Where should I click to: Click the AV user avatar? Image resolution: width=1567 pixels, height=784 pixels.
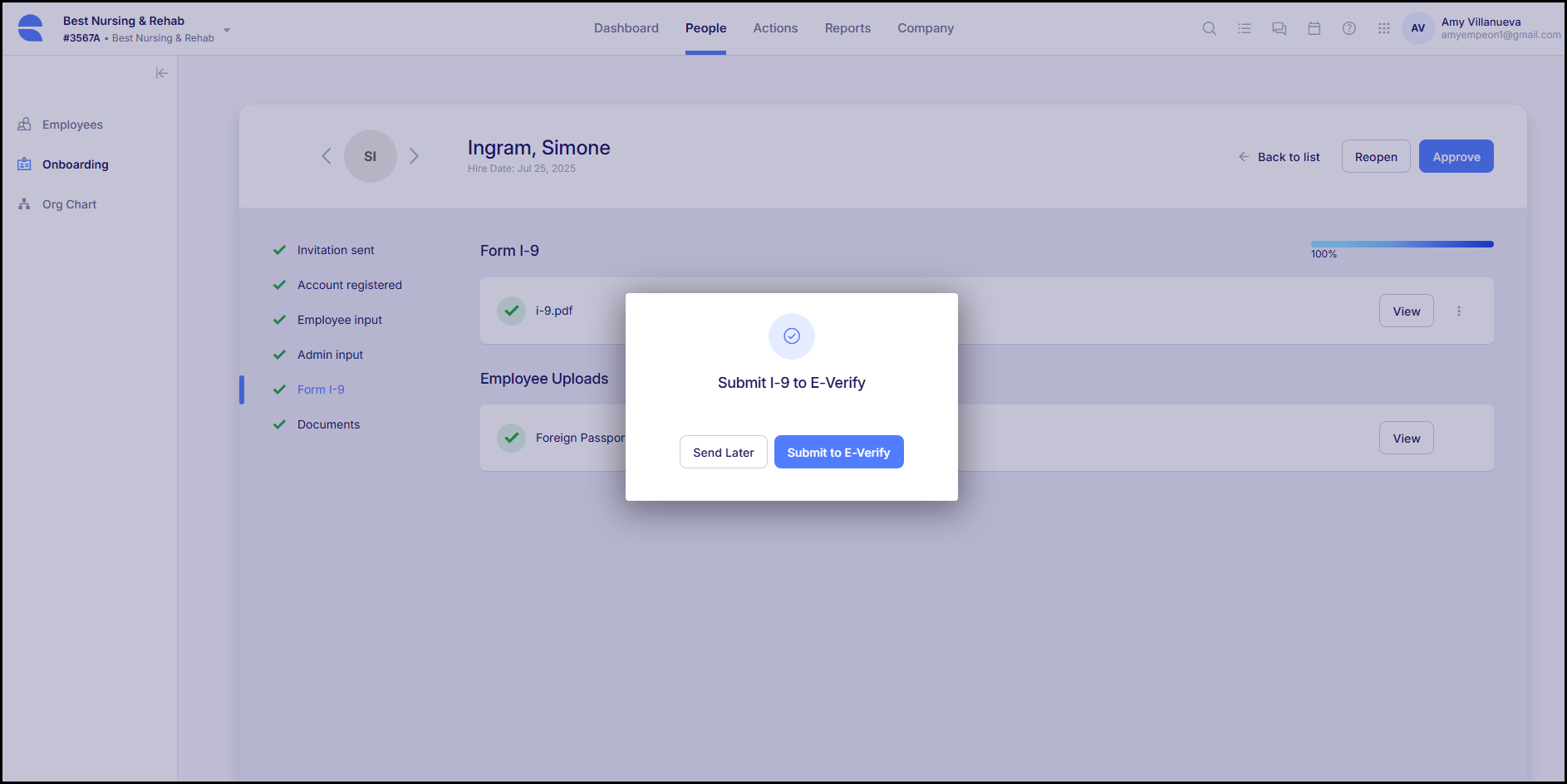pyautogui.click(x=1417, y=27)
